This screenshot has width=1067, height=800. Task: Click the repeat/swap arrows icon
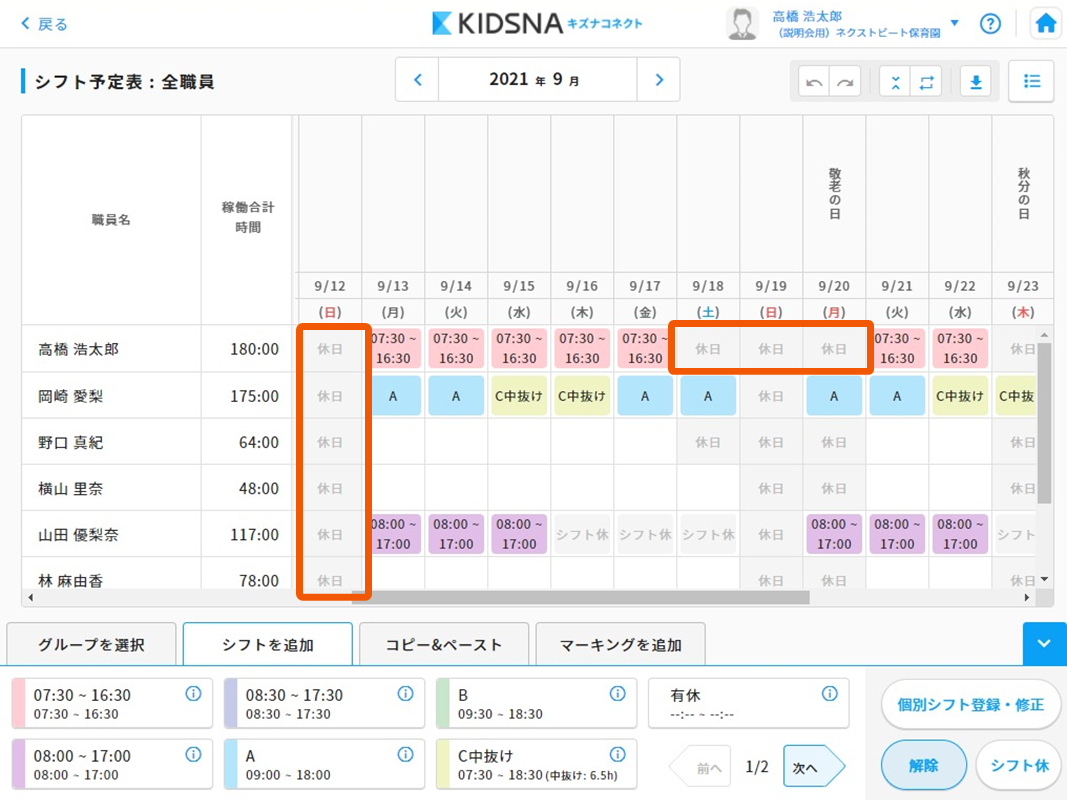point(926,82)
